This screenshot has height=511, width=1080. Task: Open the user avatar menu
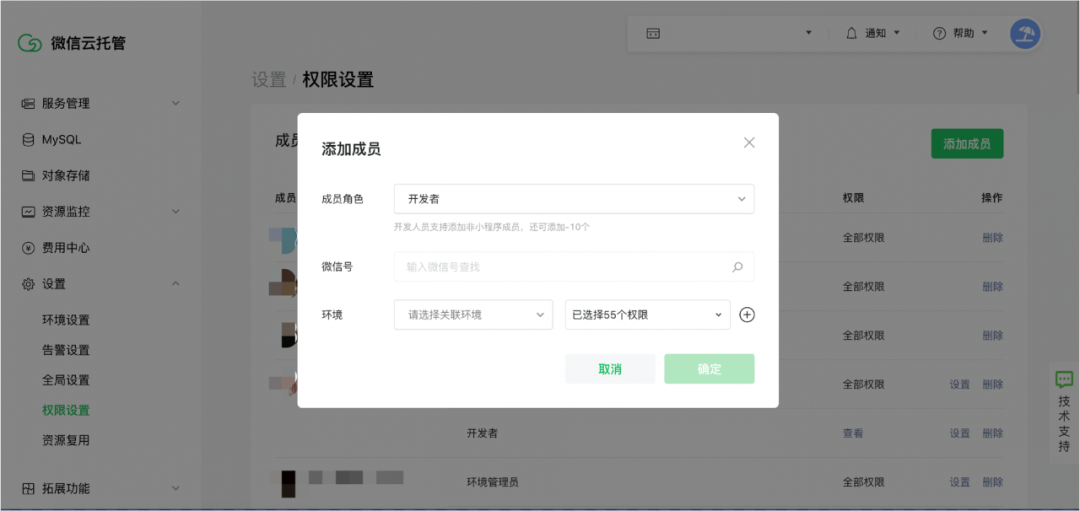pyautogui.click(x=1025, y=33)
